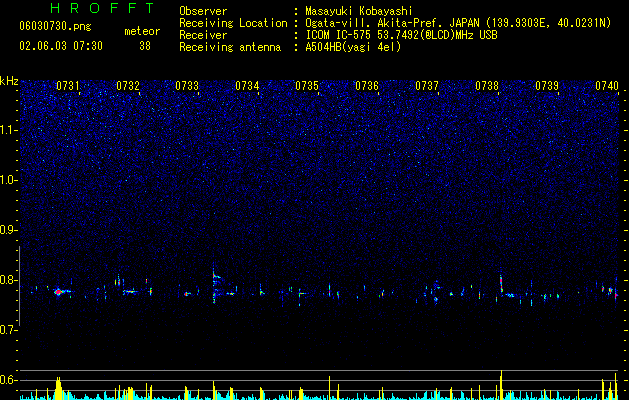Click the Observer label
Image resolution: width=629 pixels, height=400 pixels.
click(203, 11)
